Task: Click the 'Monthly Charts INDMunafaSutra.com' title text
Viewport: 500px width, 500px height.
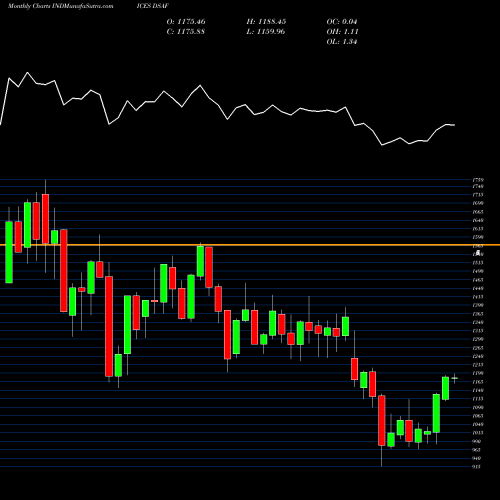Action: tap(60, 6)
